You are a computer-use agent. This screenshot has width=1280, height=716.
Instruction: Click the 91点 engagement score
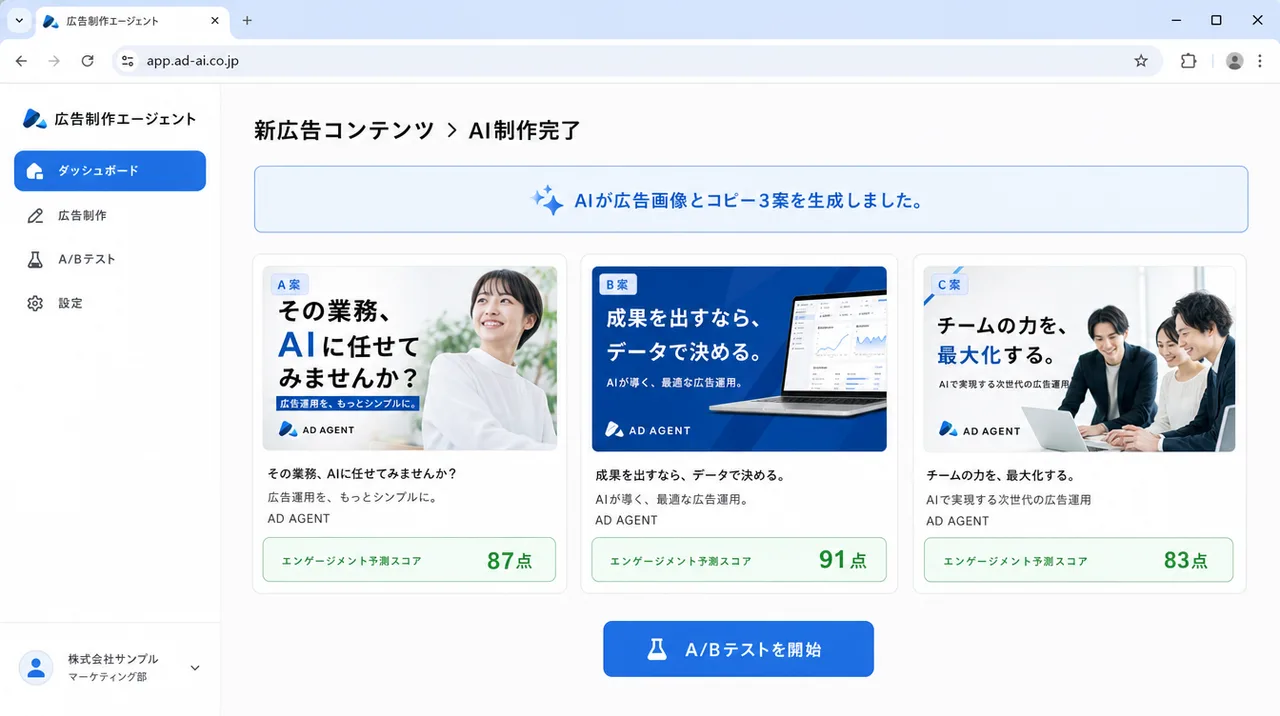(842, 560)
